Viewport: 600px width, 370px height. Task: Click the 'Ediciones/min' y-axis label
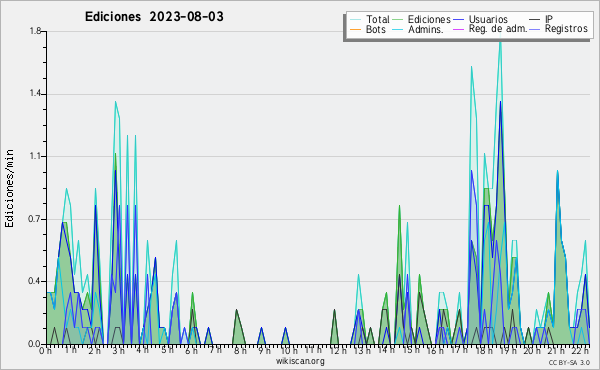[x=9, y=188]
